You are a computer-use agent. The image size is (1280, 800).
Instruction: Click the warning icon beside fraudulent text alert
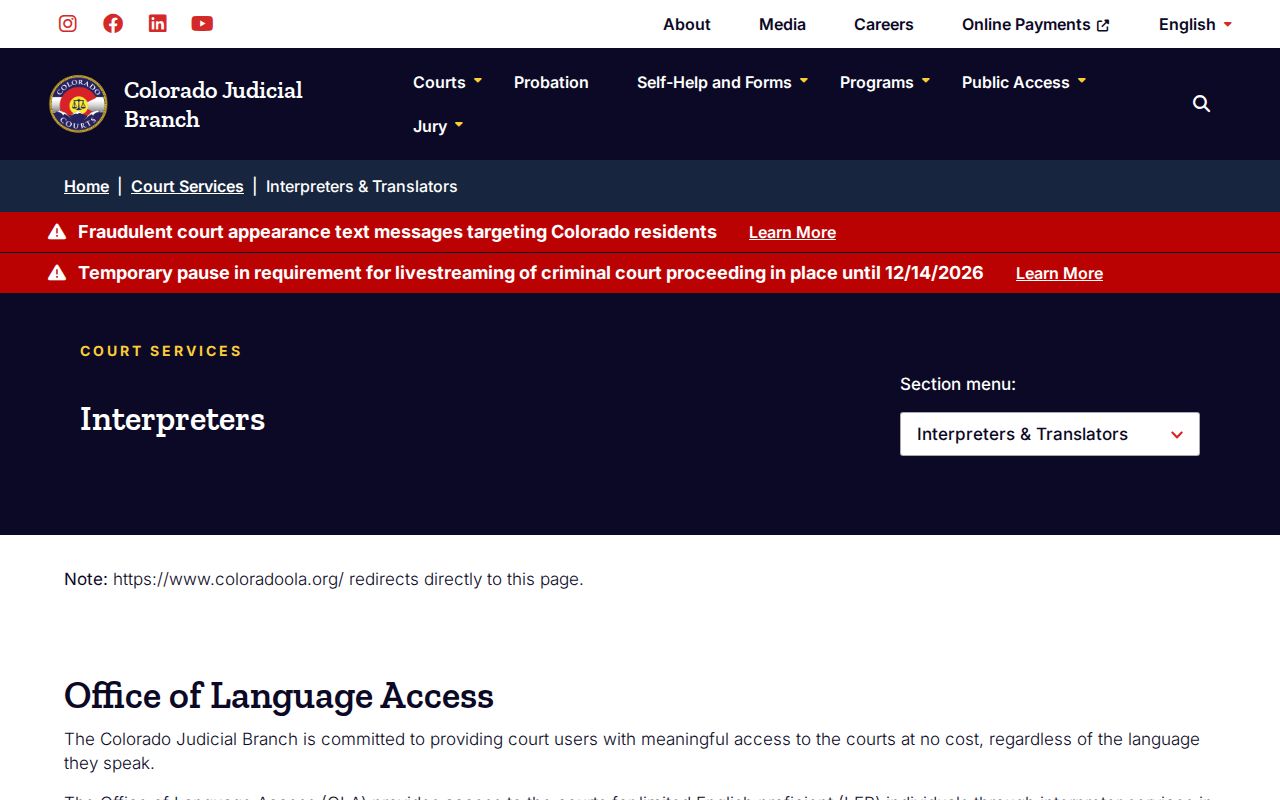pos(57,232)
